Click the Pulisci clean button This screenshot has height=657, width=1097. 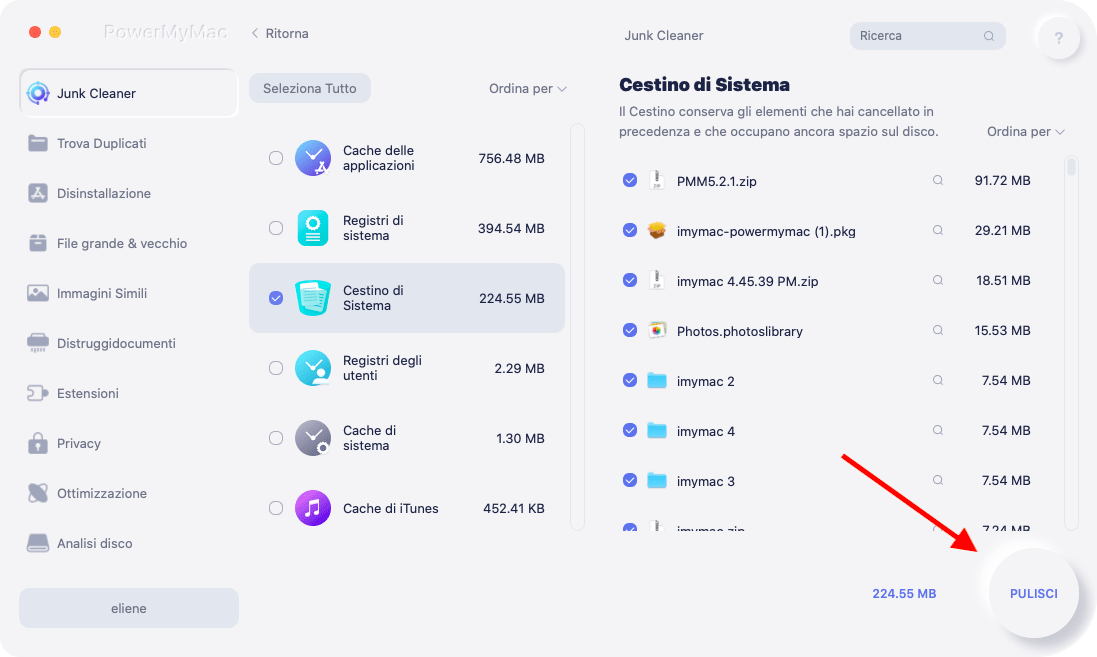pyautogui.click(x=1033, y=593)
